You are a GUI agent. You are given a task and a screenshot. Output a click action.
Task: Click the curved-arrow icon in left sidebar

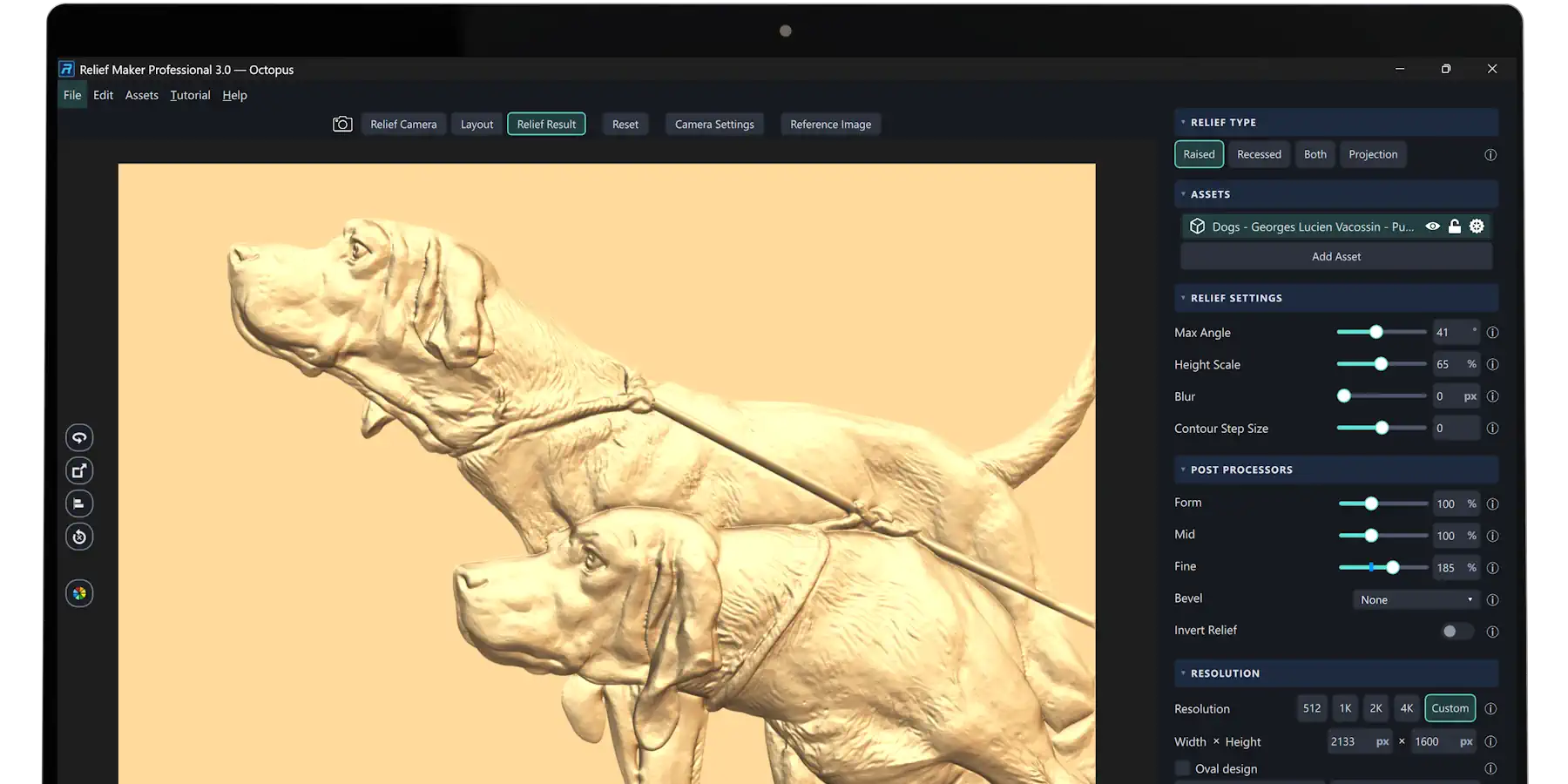[x=79, y=437]
